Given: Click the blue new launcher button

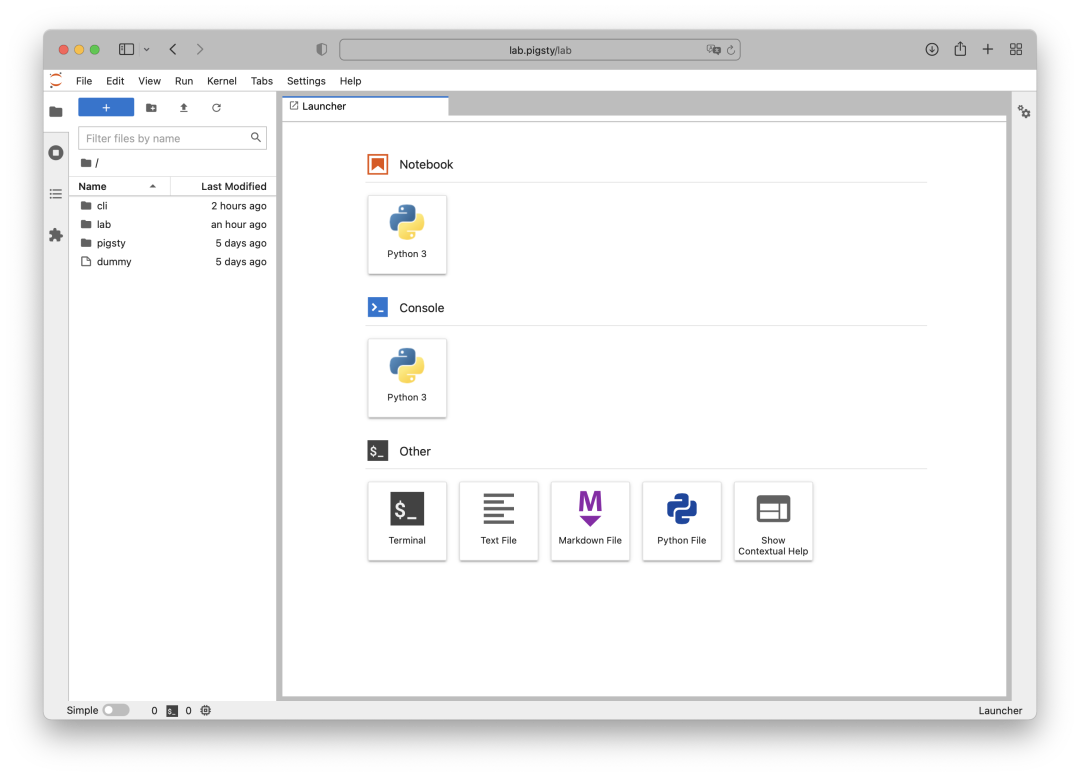Looking at the screenshot, I should [106, 107].
